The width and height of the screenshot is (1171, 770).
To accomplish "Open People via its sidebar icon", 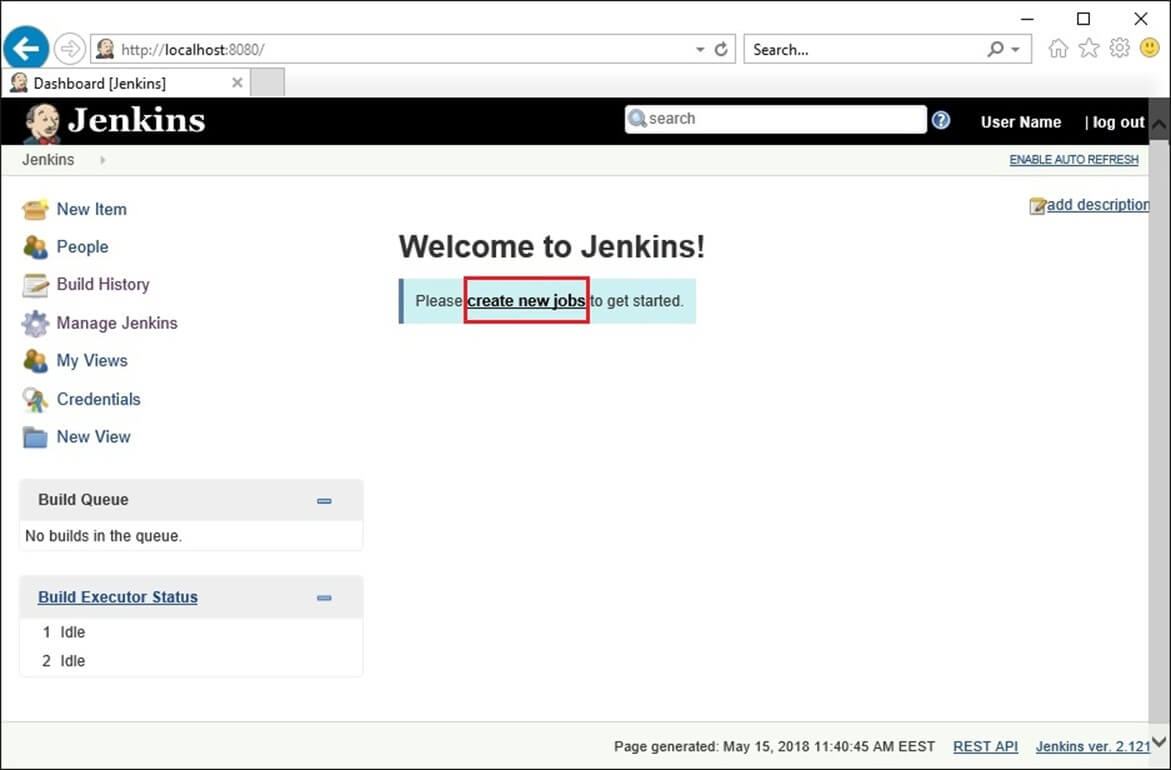I will pyautogui.click(x=36, y=247).
